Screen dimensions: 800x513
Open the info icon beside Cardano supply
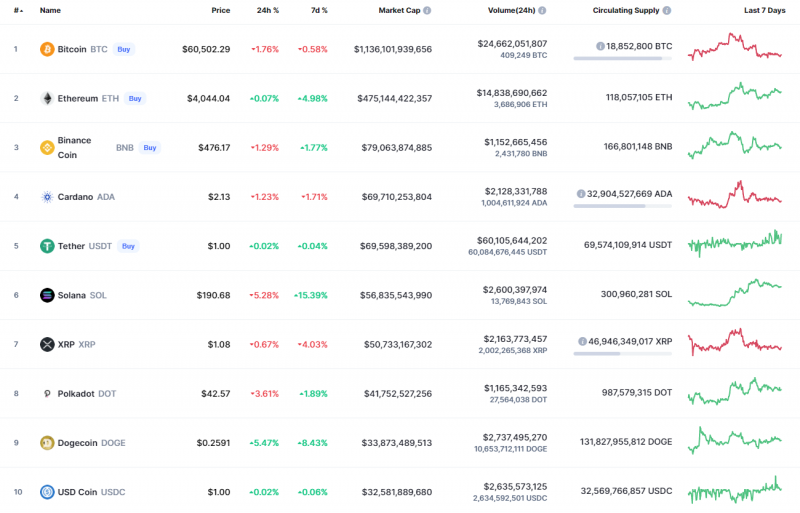pyautogui.click(x=581, y=194)
